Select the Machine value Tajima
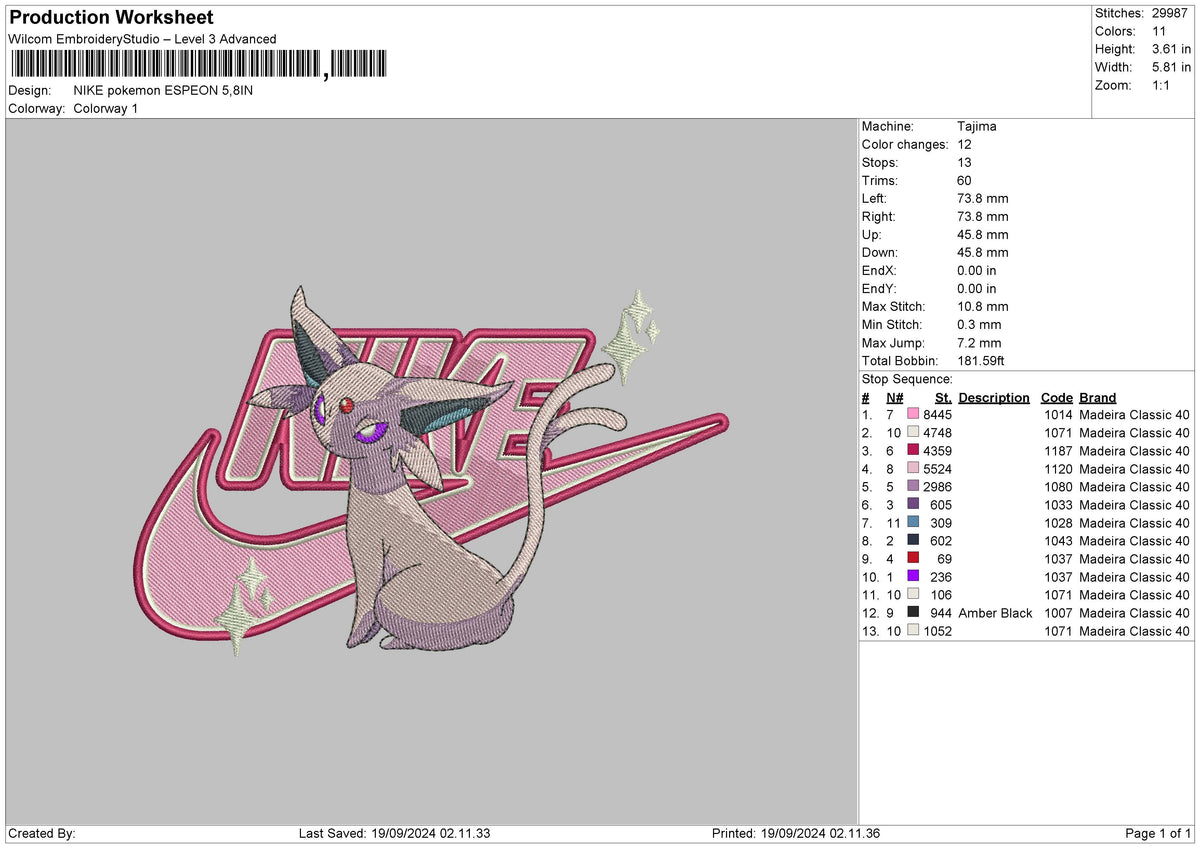Viewport: 1200px width, 848px height. (977, 126)
